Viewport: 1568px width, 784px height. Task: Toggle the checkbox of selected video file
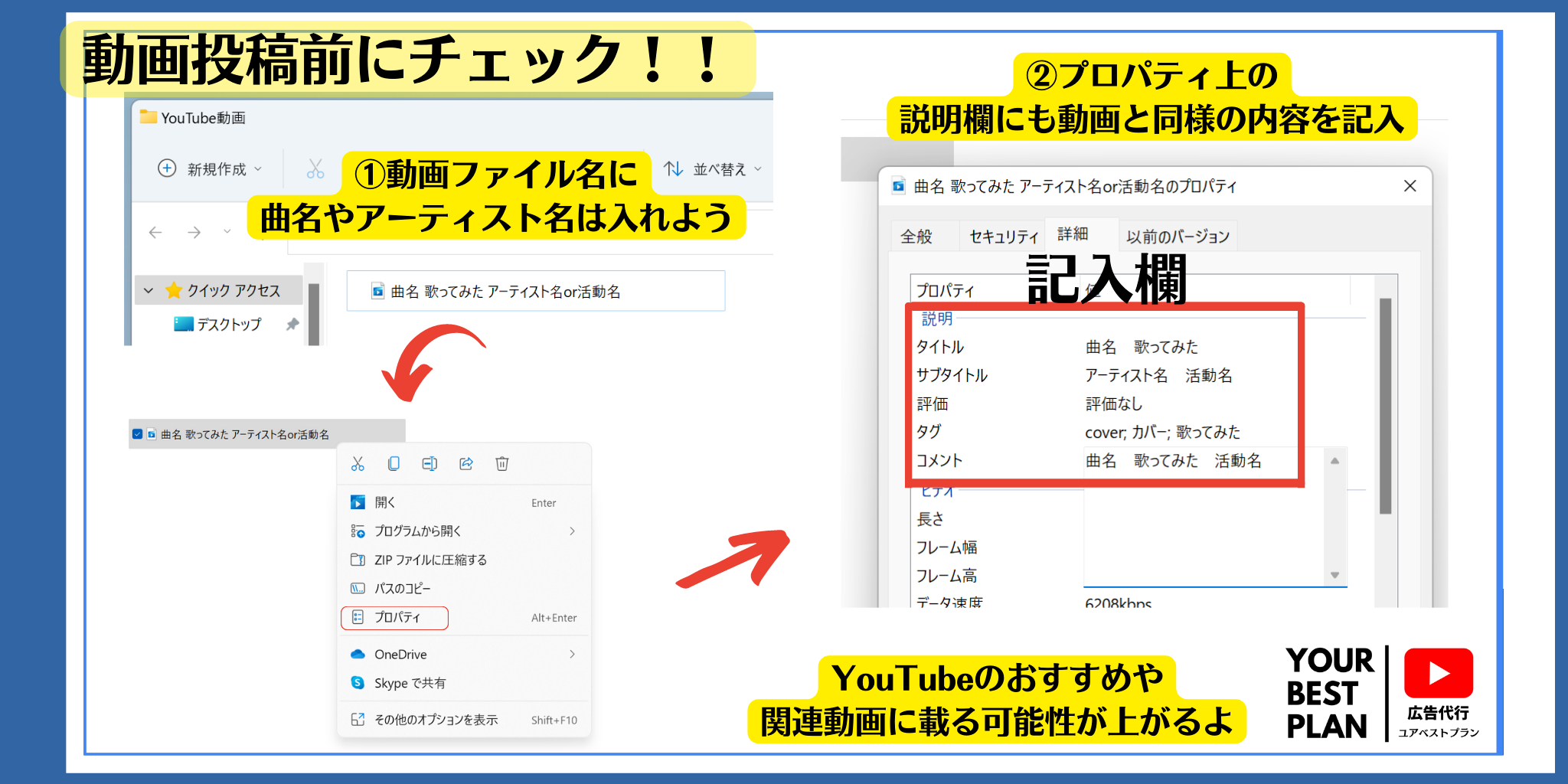(137, 434)
